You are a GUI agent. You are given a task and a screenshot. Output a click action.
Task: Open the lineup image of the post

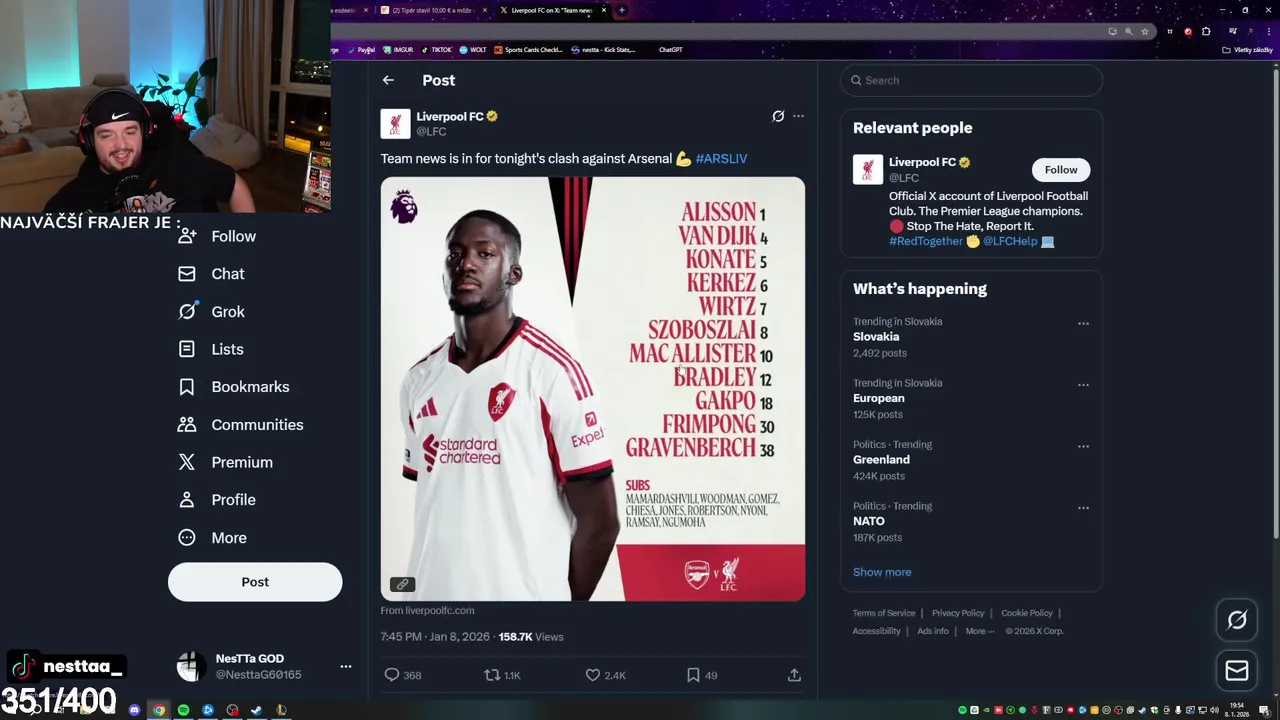(x=592, y=389)
